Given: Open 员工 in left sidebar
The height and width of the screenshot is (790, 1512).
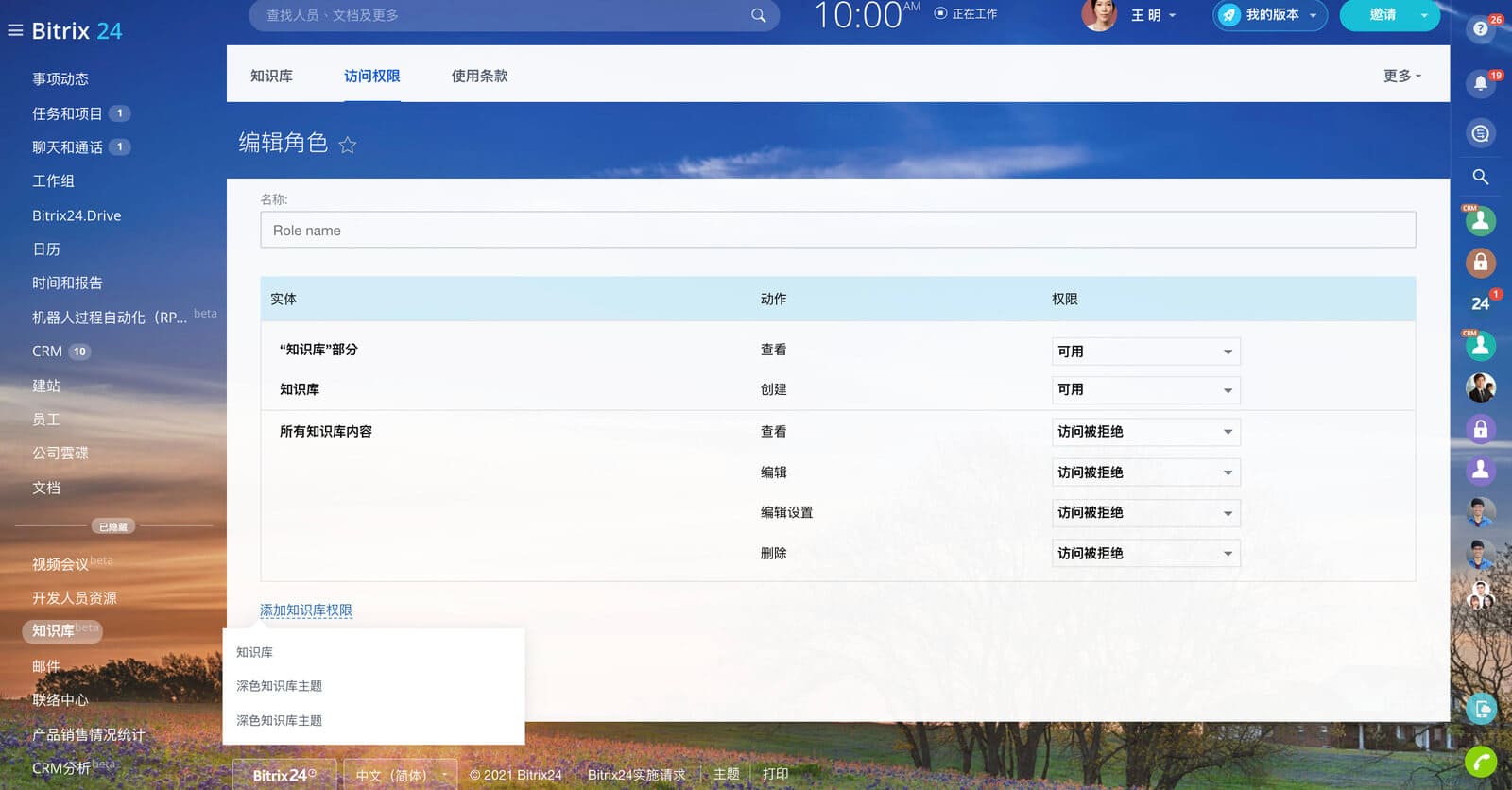Looking at the screenshot, I should [46, 420].
